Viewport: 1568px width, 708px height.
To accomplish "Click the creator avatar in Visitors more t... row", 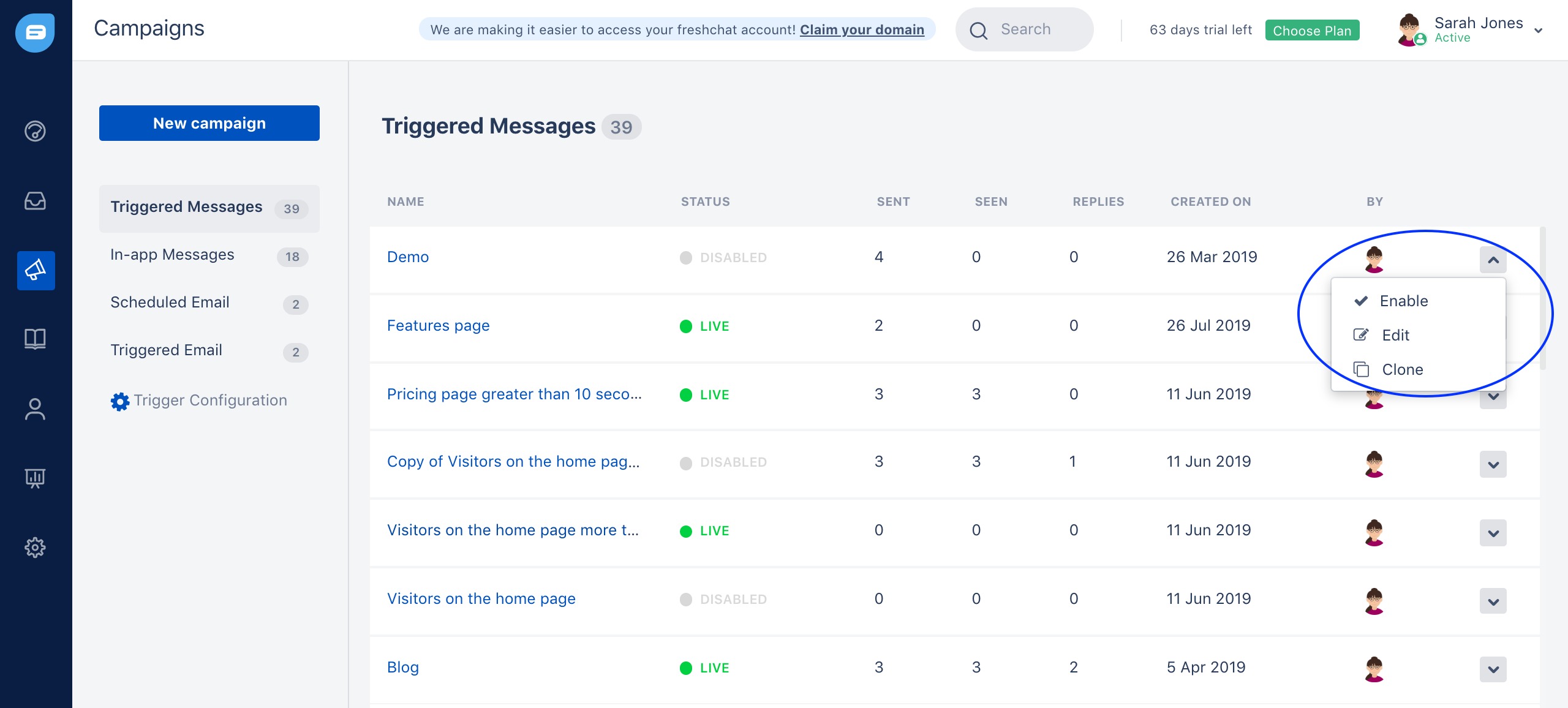I will [x=1374, y=532].
